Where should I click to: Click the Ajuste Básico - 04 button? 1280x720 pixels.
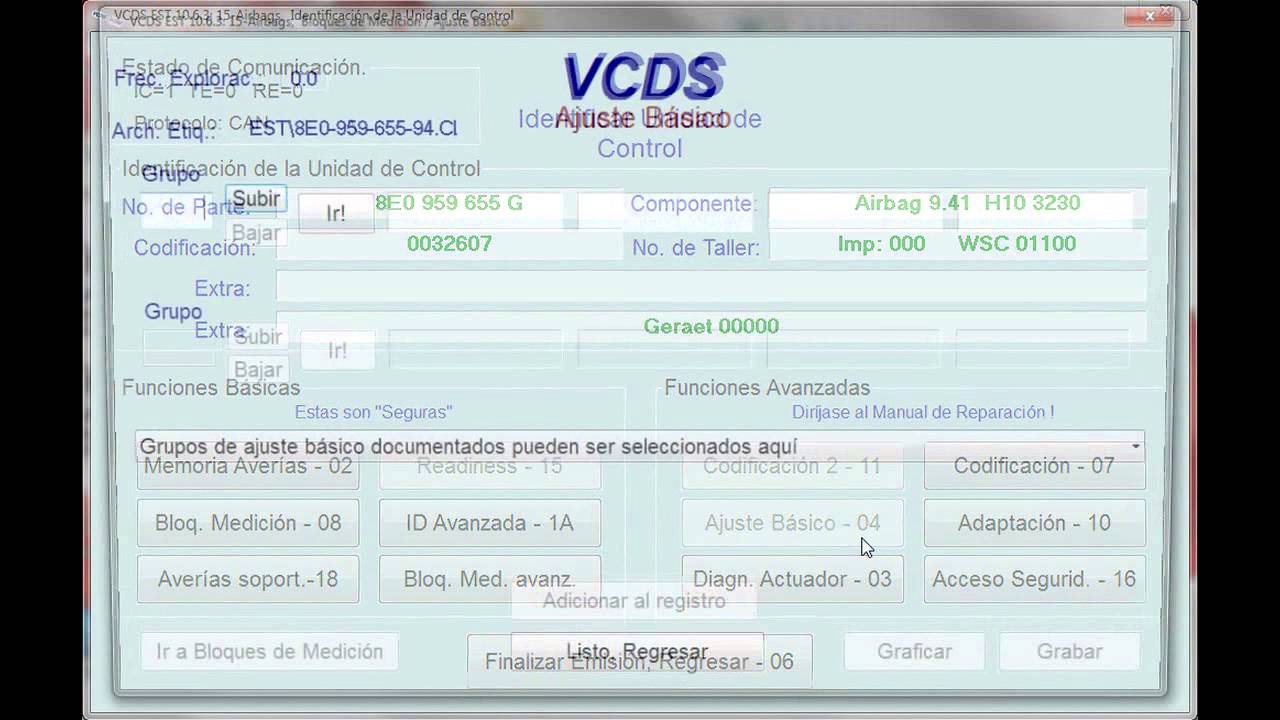point(792,523)
